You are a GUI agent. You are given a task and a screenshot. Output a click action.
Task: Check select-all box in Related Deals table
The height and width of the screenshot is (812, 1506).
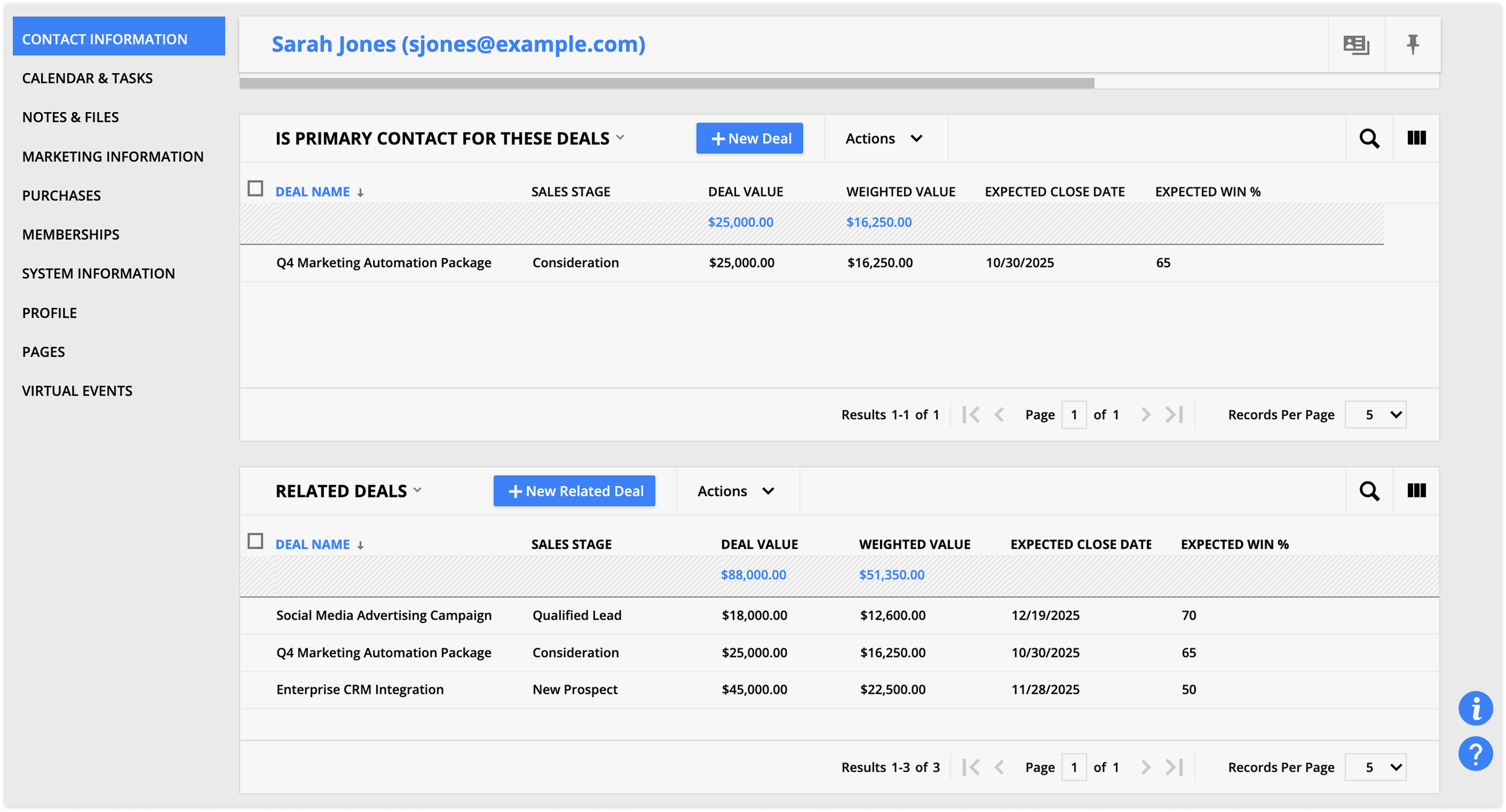pyautogui.click(x=255, y=541)
